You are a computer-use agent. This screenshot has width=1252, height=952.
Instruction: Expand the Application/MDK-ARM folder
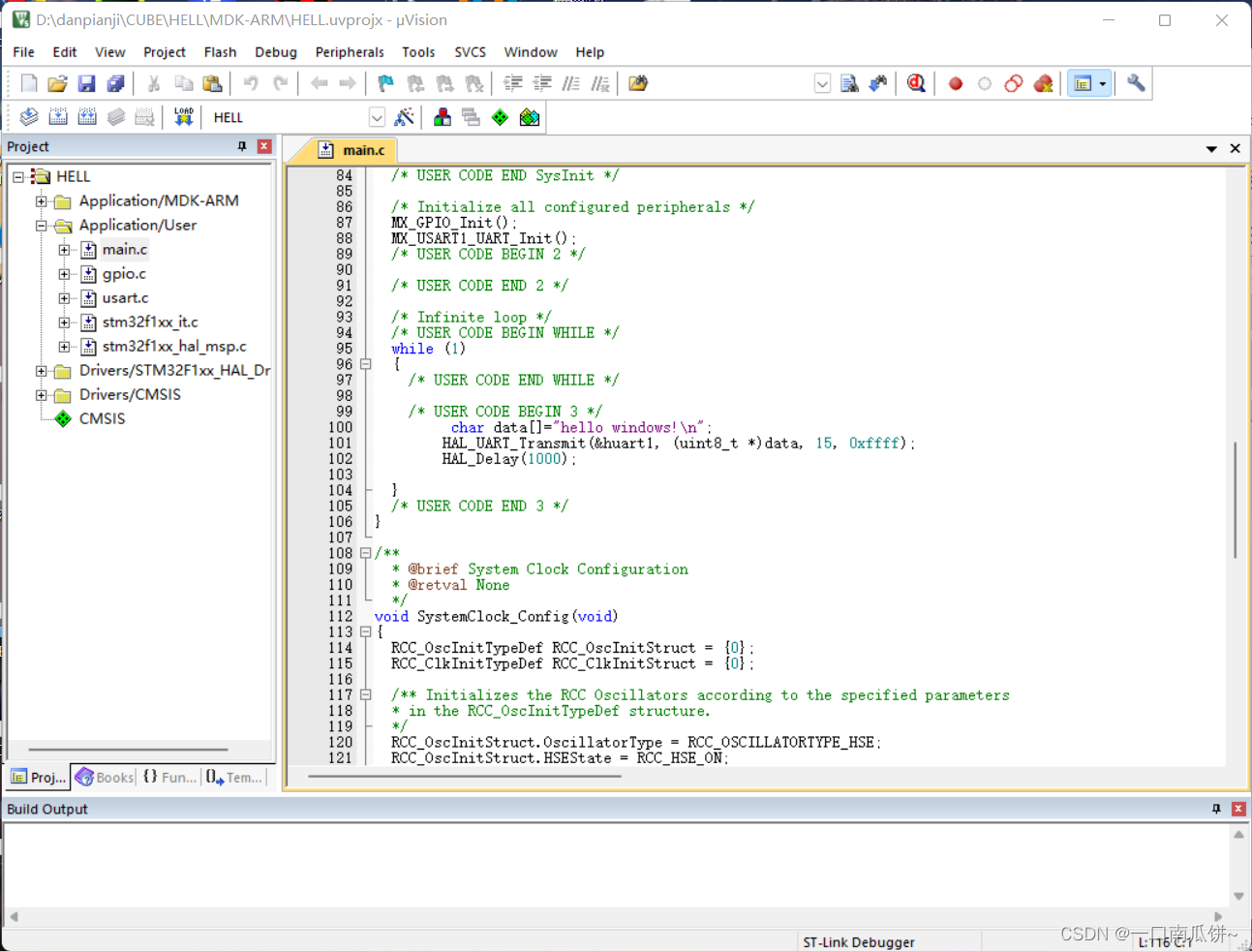[x=42, y=201]
